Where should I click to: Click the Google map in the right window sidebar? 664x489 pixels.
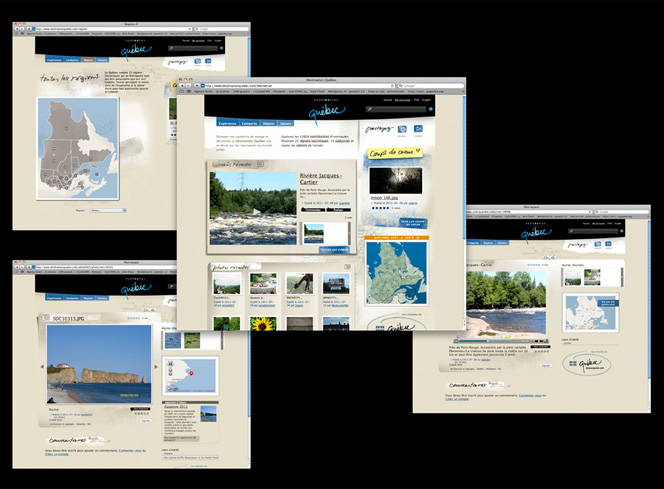pyautogui.click(x=590, y=312)
